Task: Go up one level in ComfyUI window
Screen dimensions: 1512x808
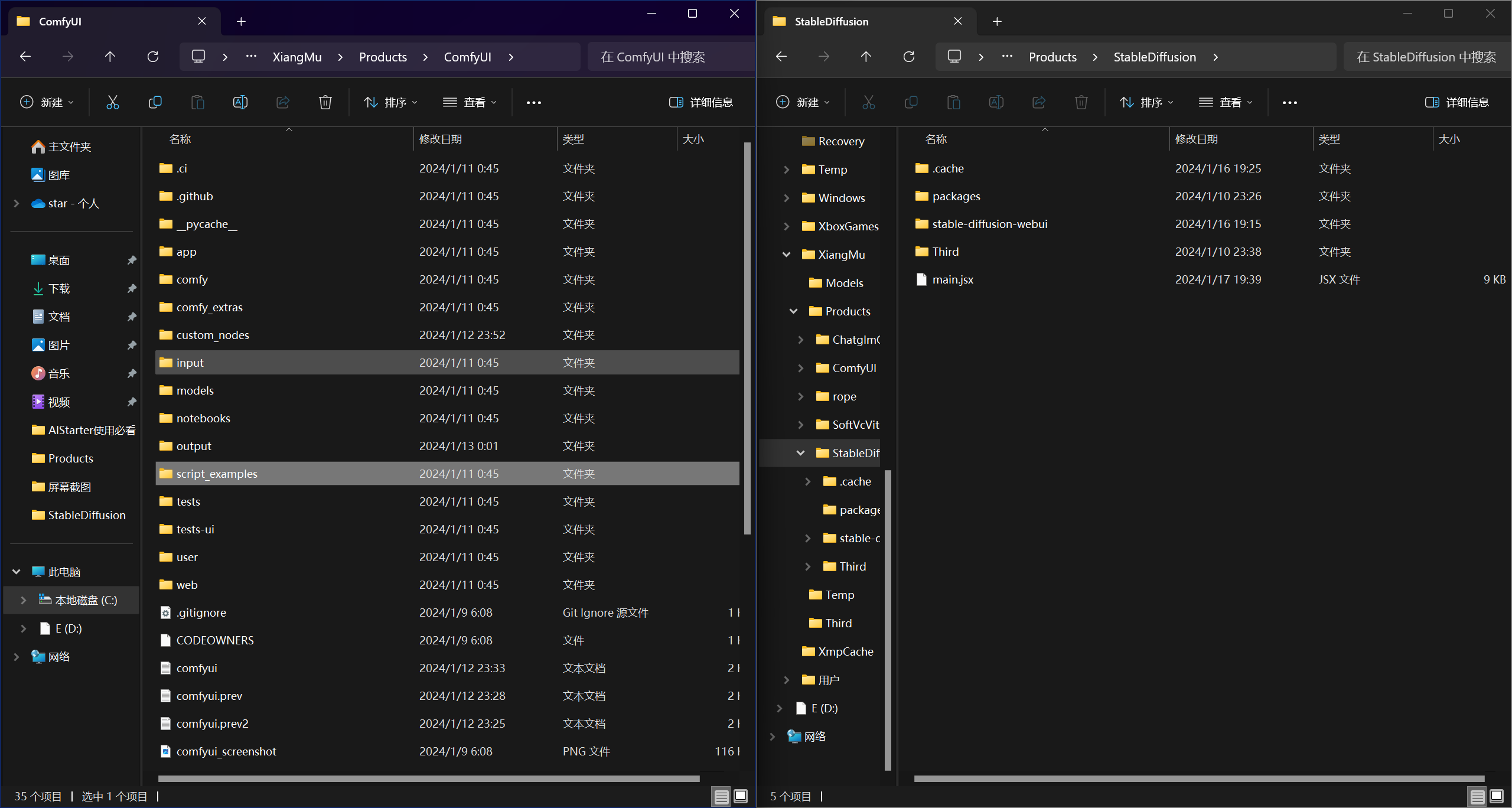Action: tap(110, 57)
